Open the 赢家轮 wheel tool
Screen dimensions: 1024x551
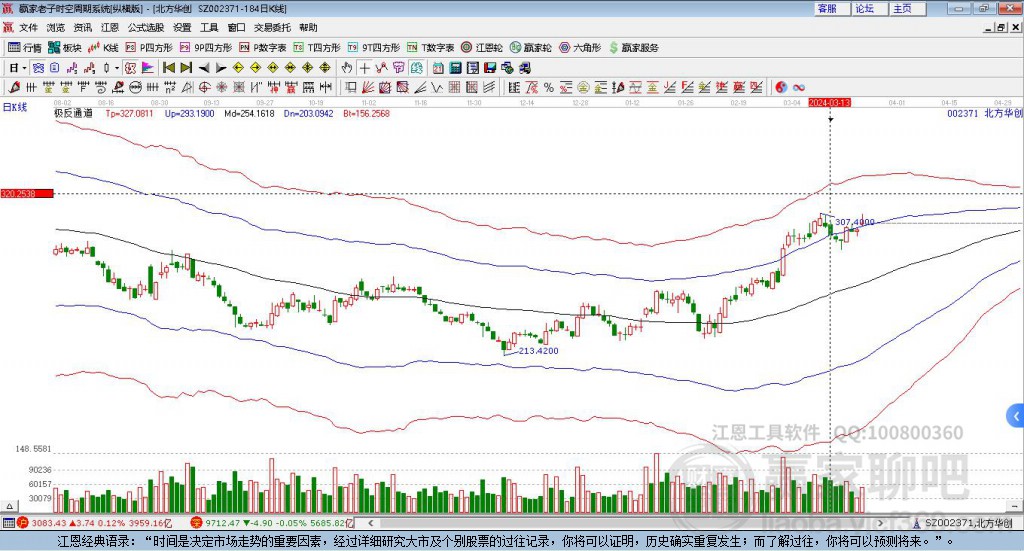pyautogui.click(x=530, y=48)
